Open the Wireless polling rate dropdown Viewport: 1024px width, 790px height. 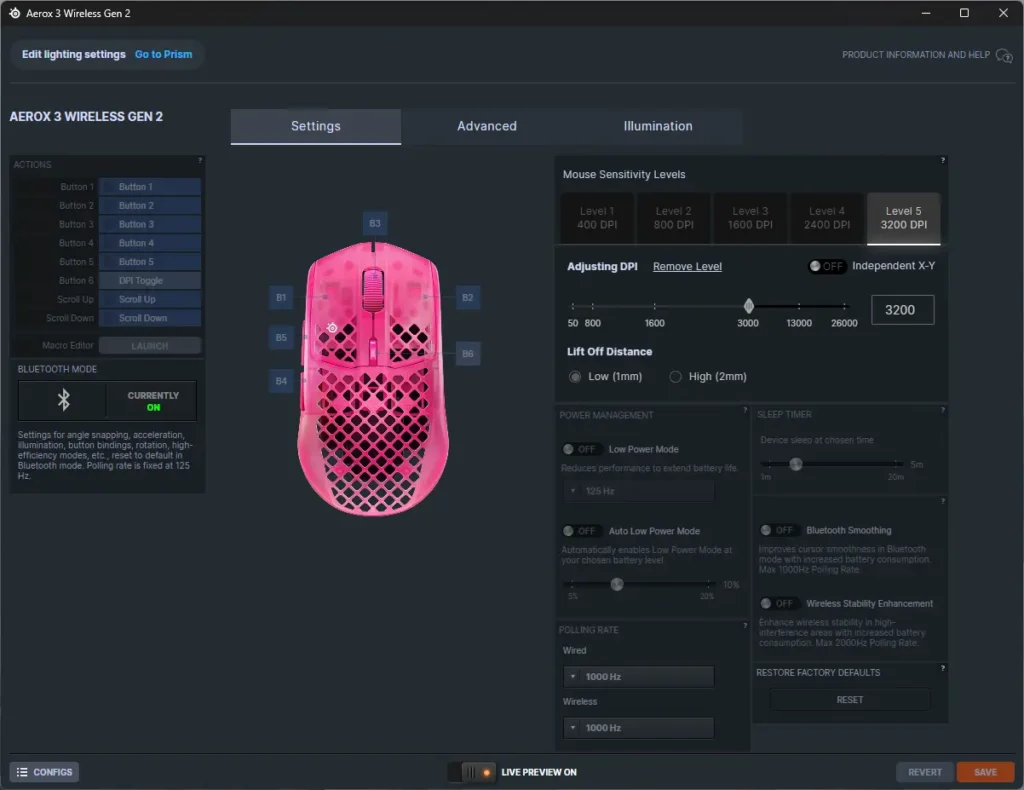click(637, 728)
